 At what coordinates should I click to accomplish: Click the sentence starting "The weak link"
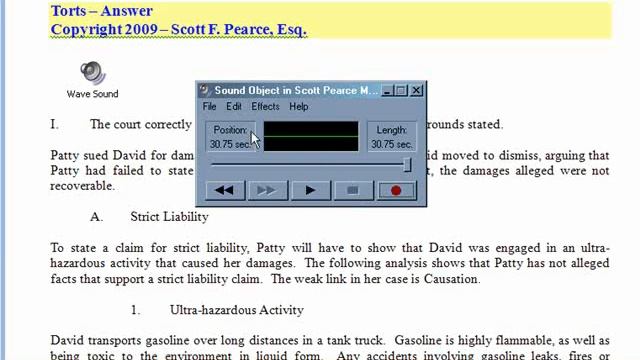(x=376, y=279)
